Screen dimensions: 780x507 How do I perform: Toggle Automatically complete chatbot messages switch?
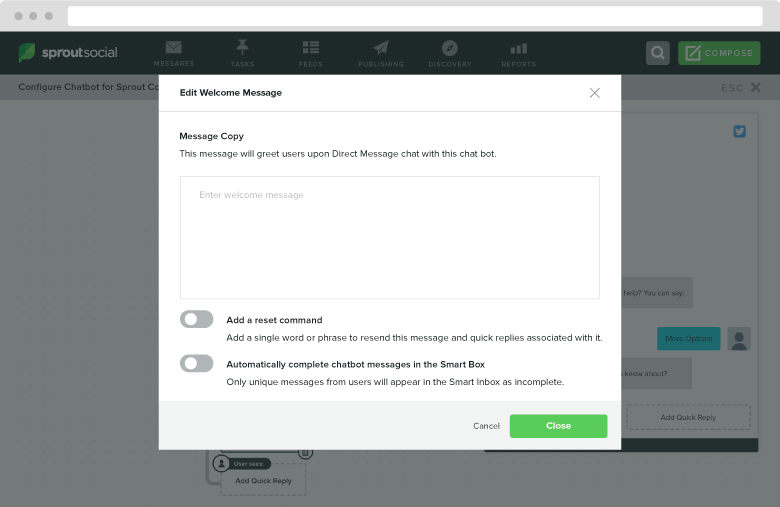196,363
